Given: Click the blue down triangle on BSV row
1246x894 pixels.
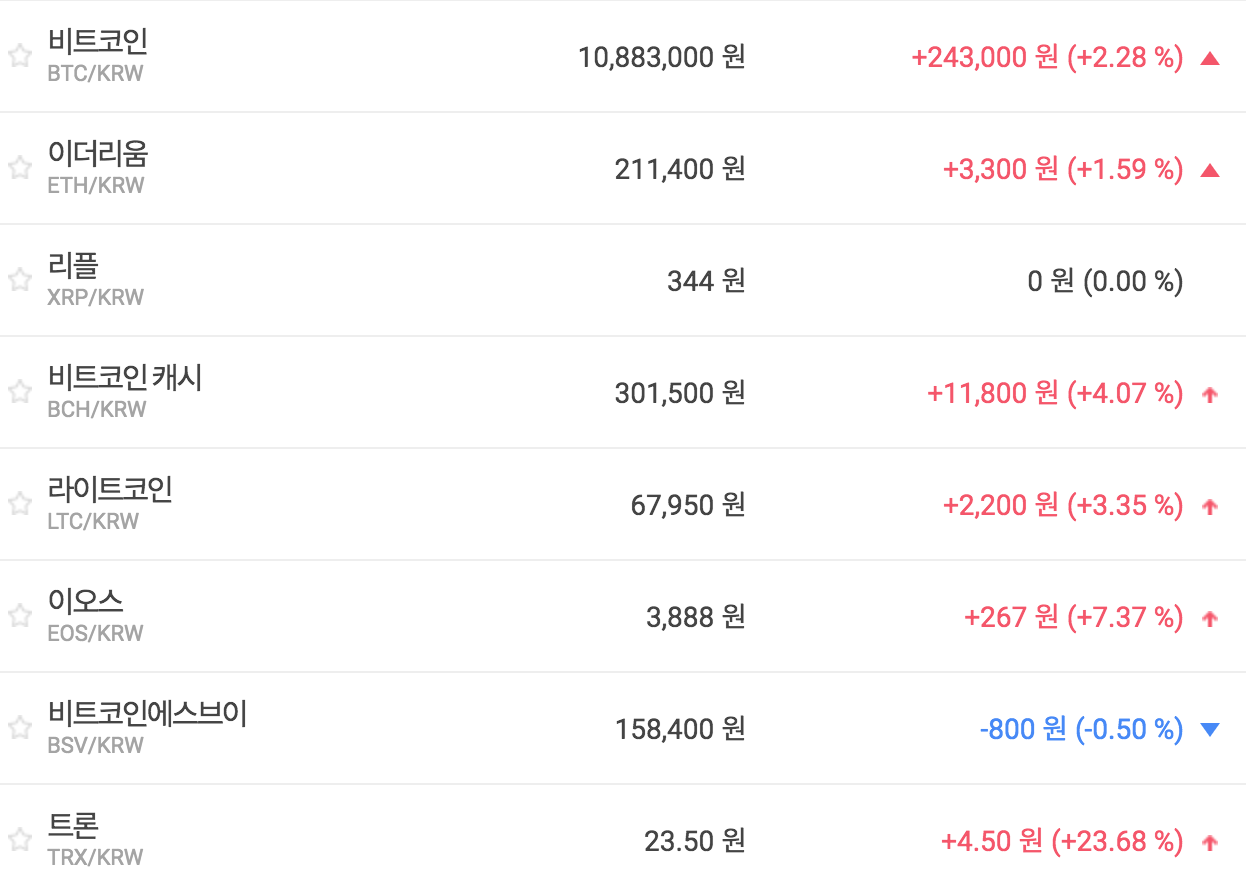Looking at the screenshot, I should tap(1209, 730).
